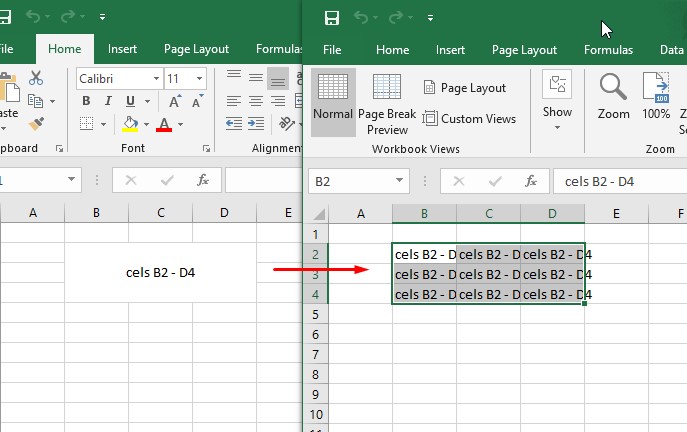
Task: Switch to Page Break Preview view
Action: [x=387, y=103]
